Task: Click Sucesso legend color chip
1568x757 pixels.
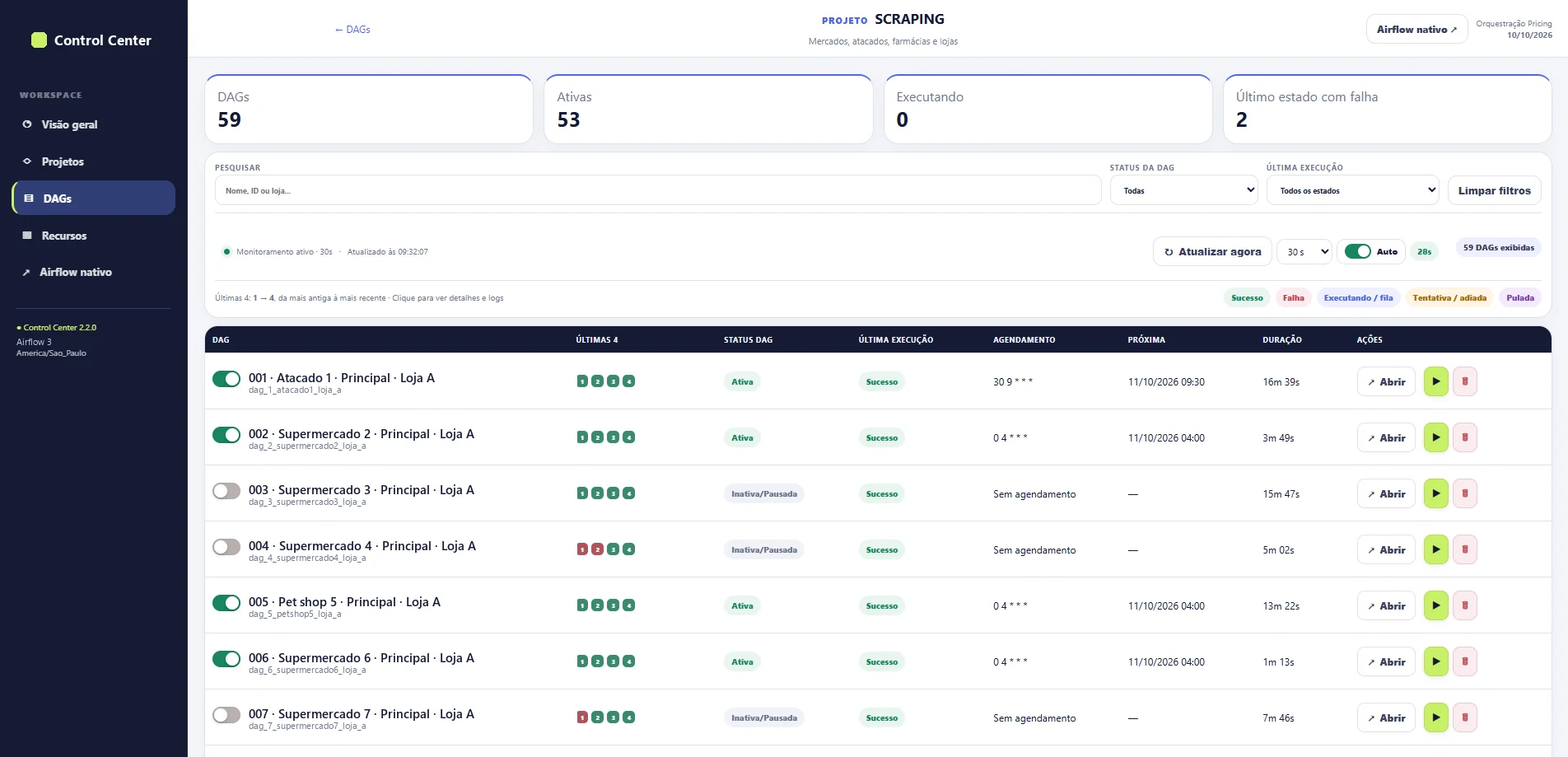Action: (1247, 298)
